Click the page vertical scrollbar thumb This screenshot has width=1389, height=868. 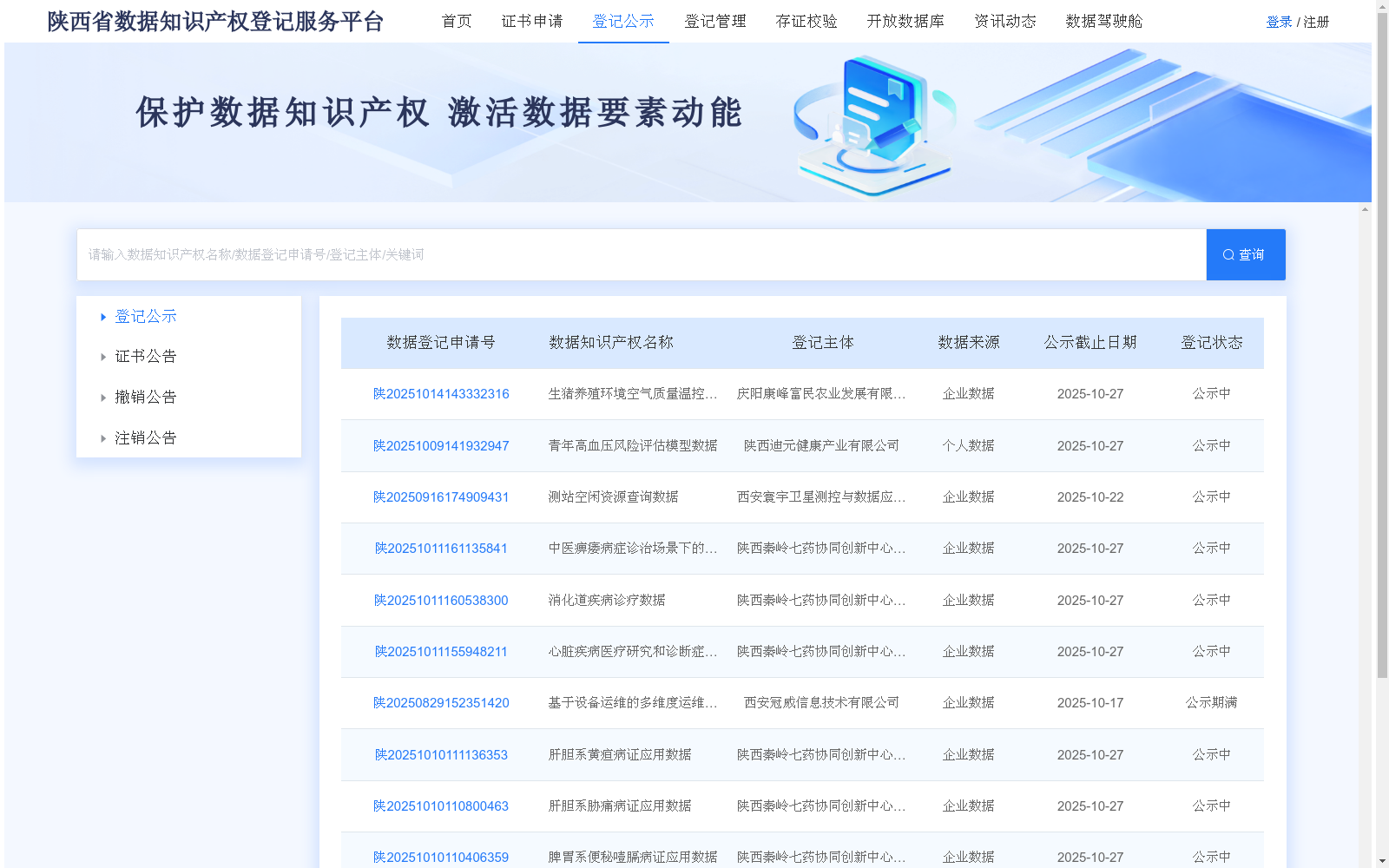[1382, 345]
